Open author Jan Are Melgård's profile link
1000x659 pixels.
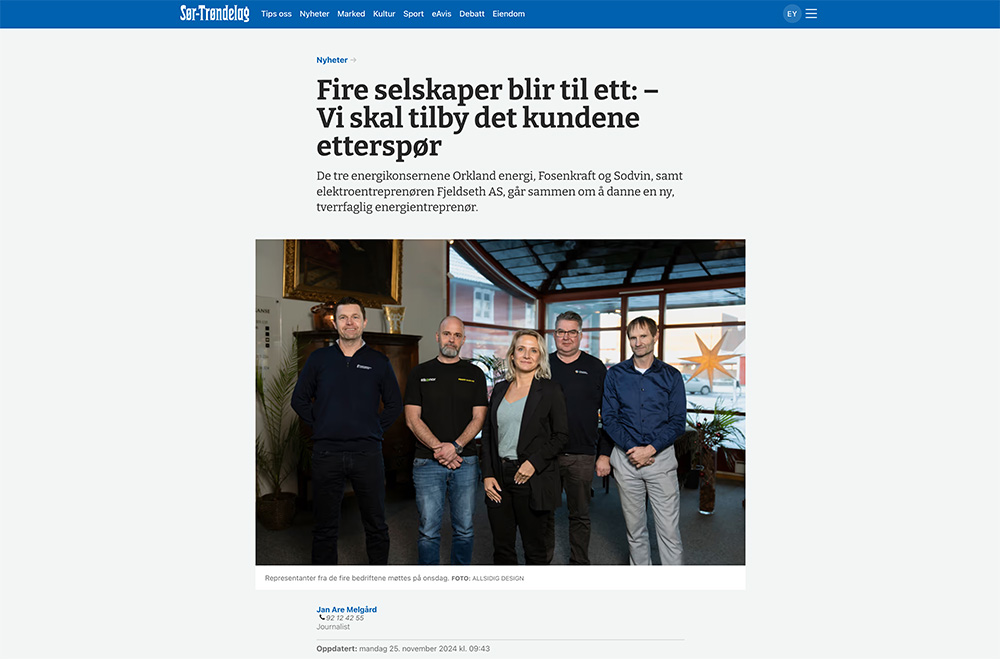pyautogui.click(x=346, y=609)
